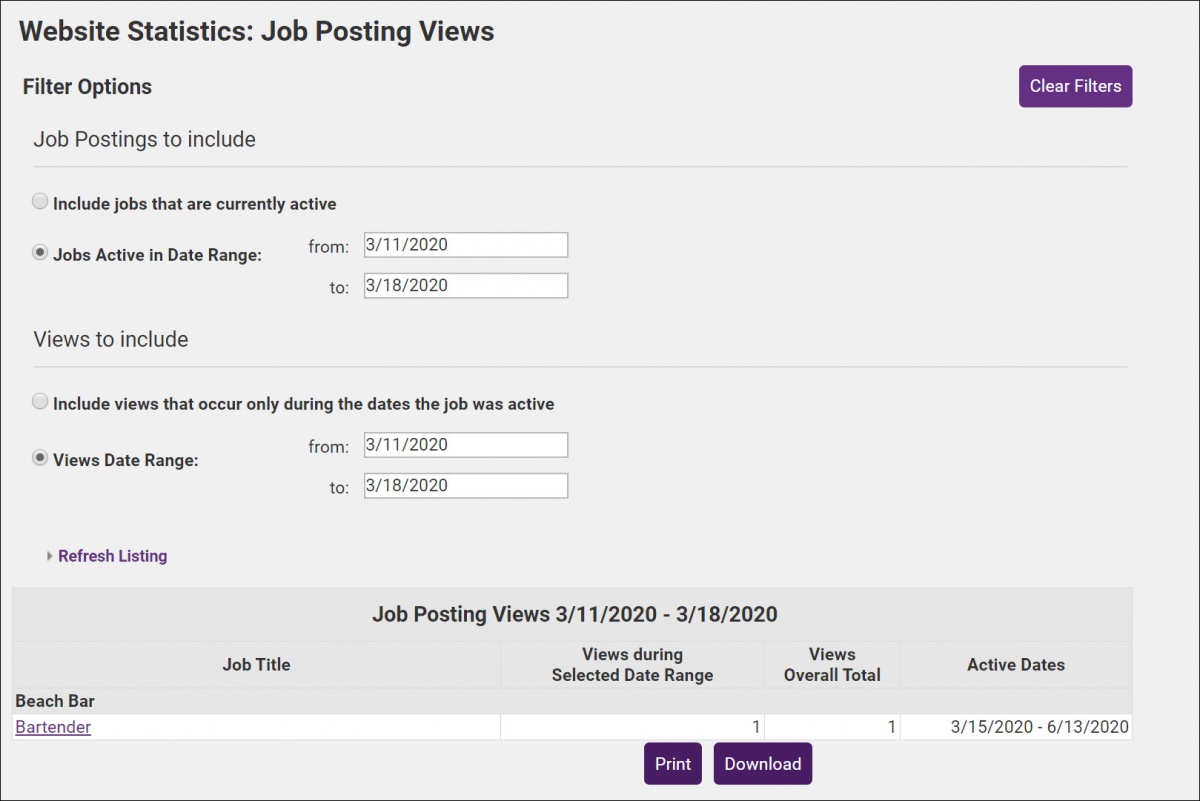Image resolution: width=1200 pixels, height=801 pixels.
Task: Choose 'Include views only during active dates' option
Action: click(x=40, y=402)
